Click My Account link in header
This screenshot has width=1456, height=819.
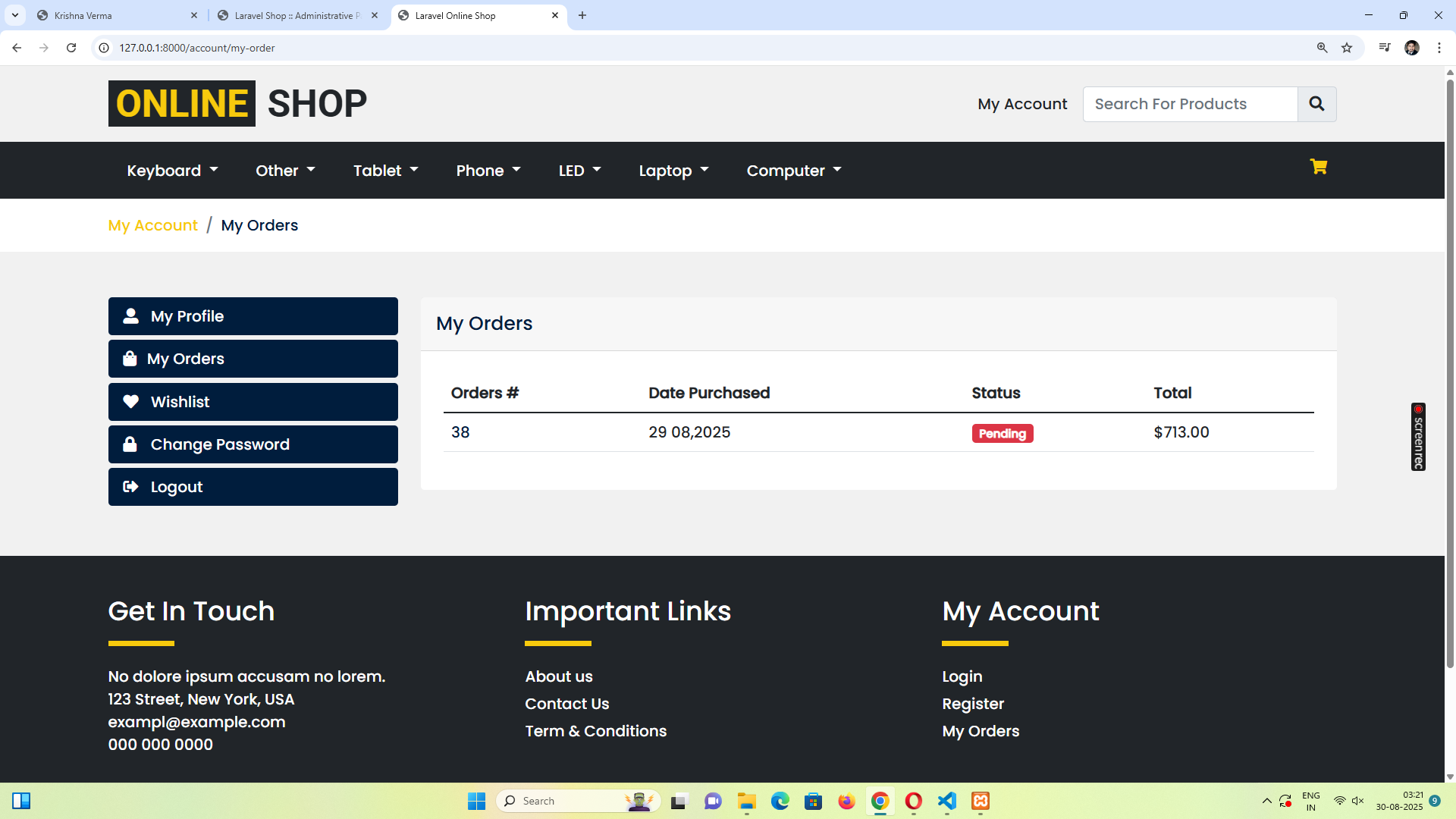point(1022,104)
